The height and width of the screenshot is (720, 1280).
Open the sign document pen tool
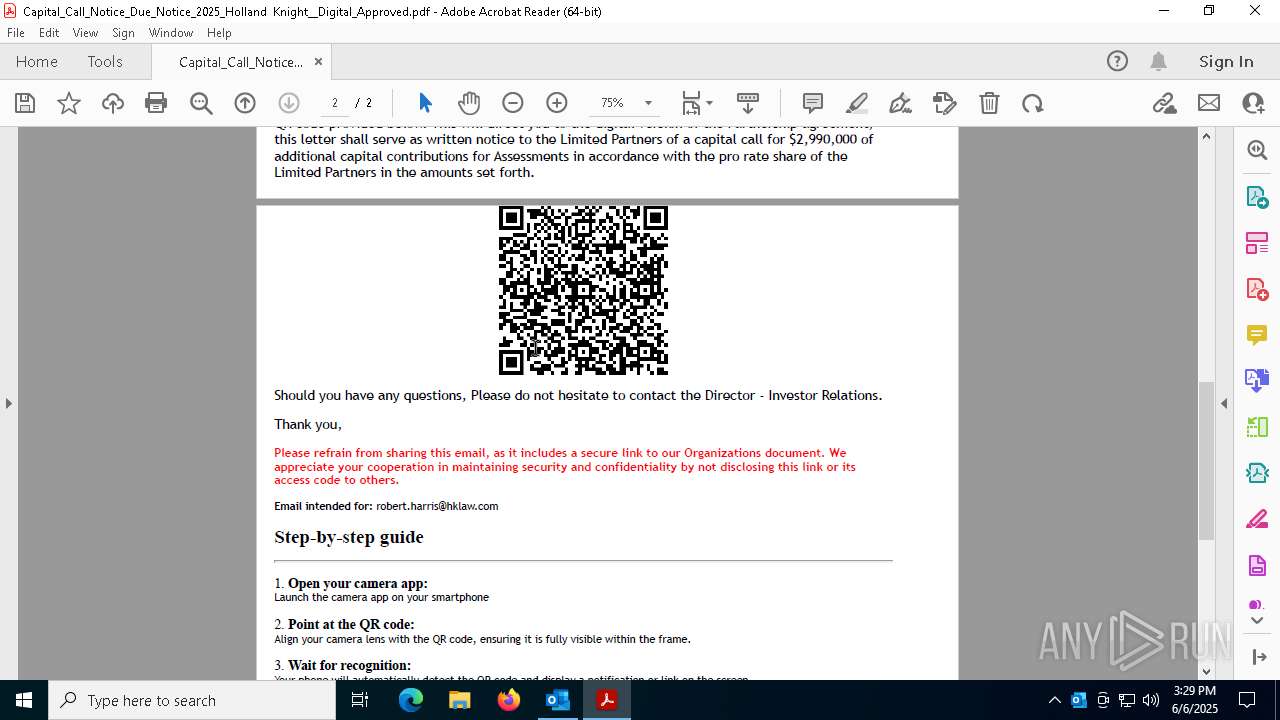[900, 103]
